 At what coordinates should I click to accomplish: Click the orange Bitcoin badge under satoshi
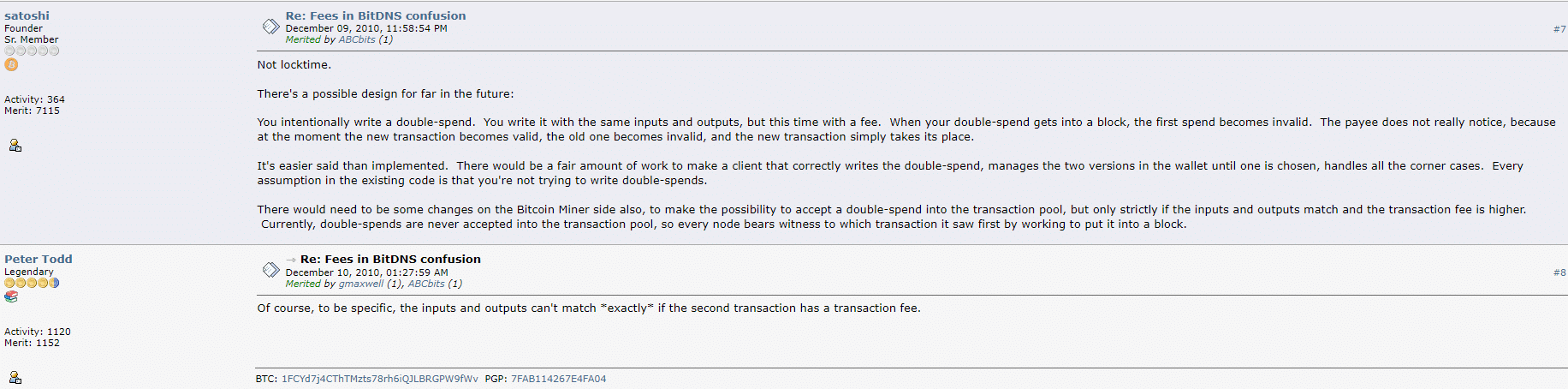[x=11, y=64]
